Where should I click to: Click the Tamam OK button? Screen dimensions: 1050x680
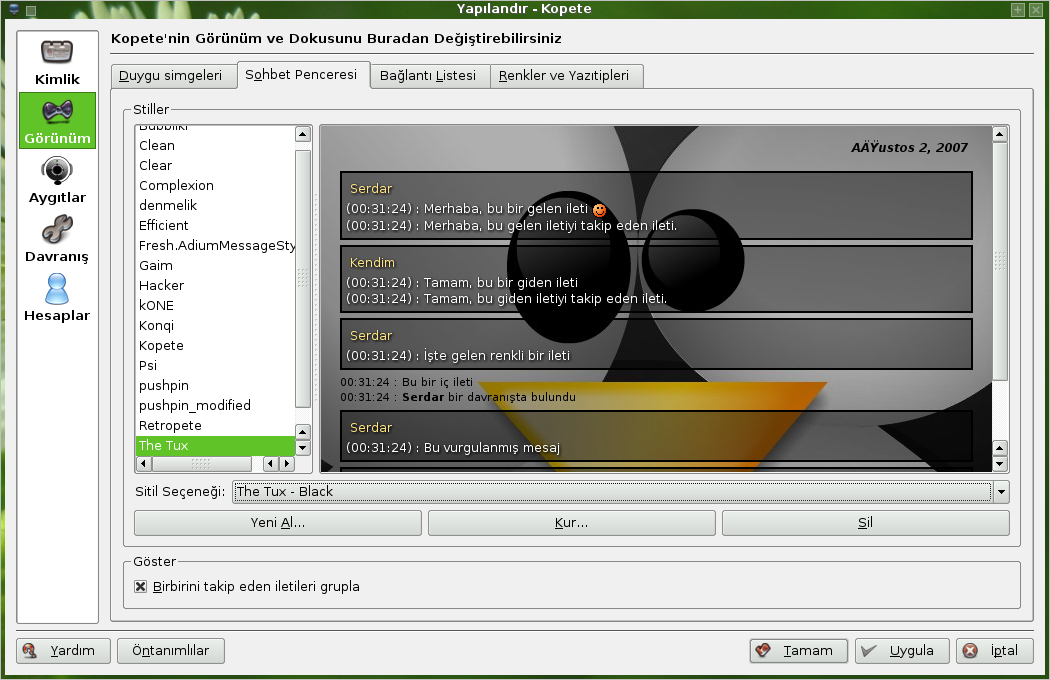pos(799,651)
